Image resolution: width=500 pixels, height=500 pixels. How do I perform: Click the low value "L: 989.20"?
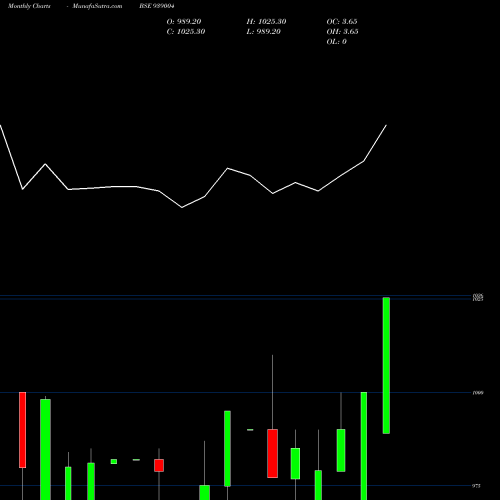[264, 32]
